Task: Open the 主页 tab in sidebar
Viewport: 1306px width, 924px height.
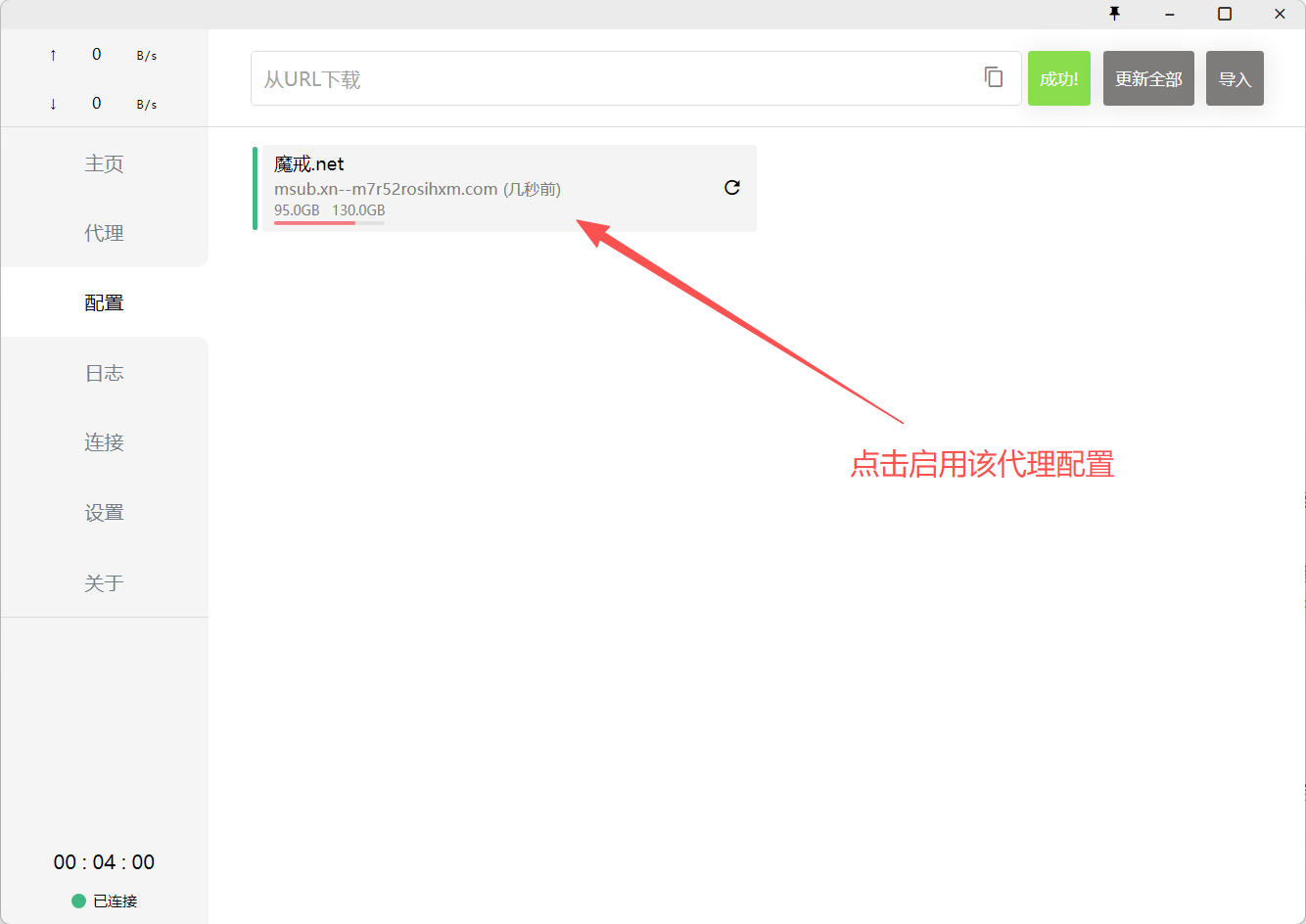Action: point(104,163)
